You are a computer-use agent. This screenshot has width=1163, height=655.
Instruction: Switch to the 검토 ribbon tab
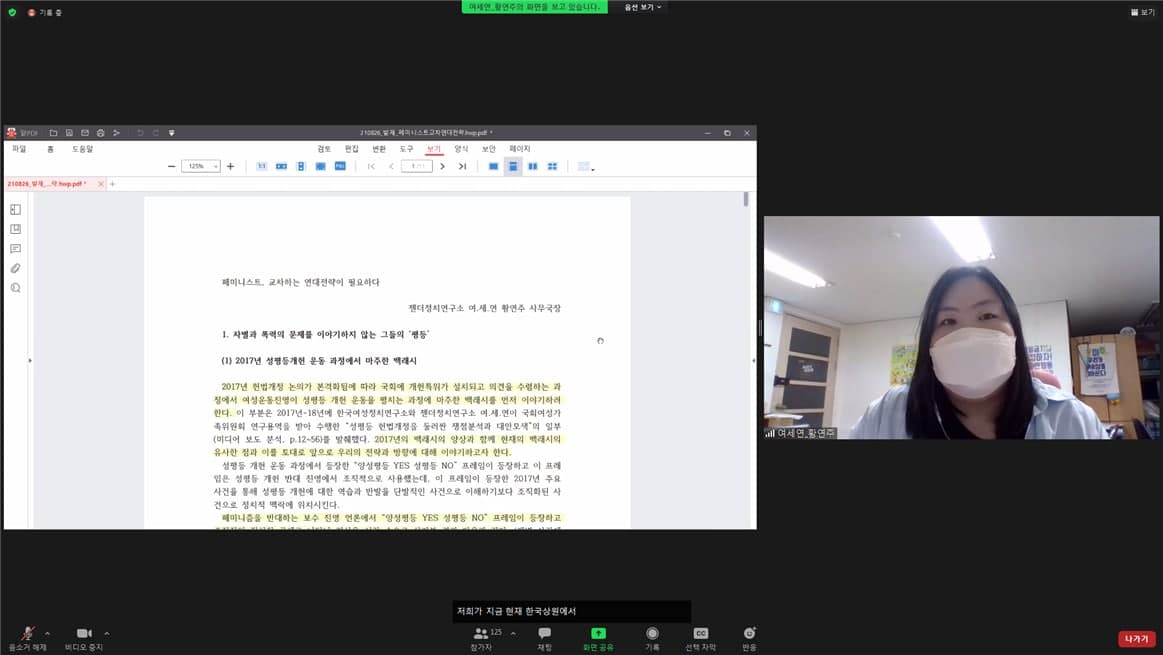pos(324,149)
